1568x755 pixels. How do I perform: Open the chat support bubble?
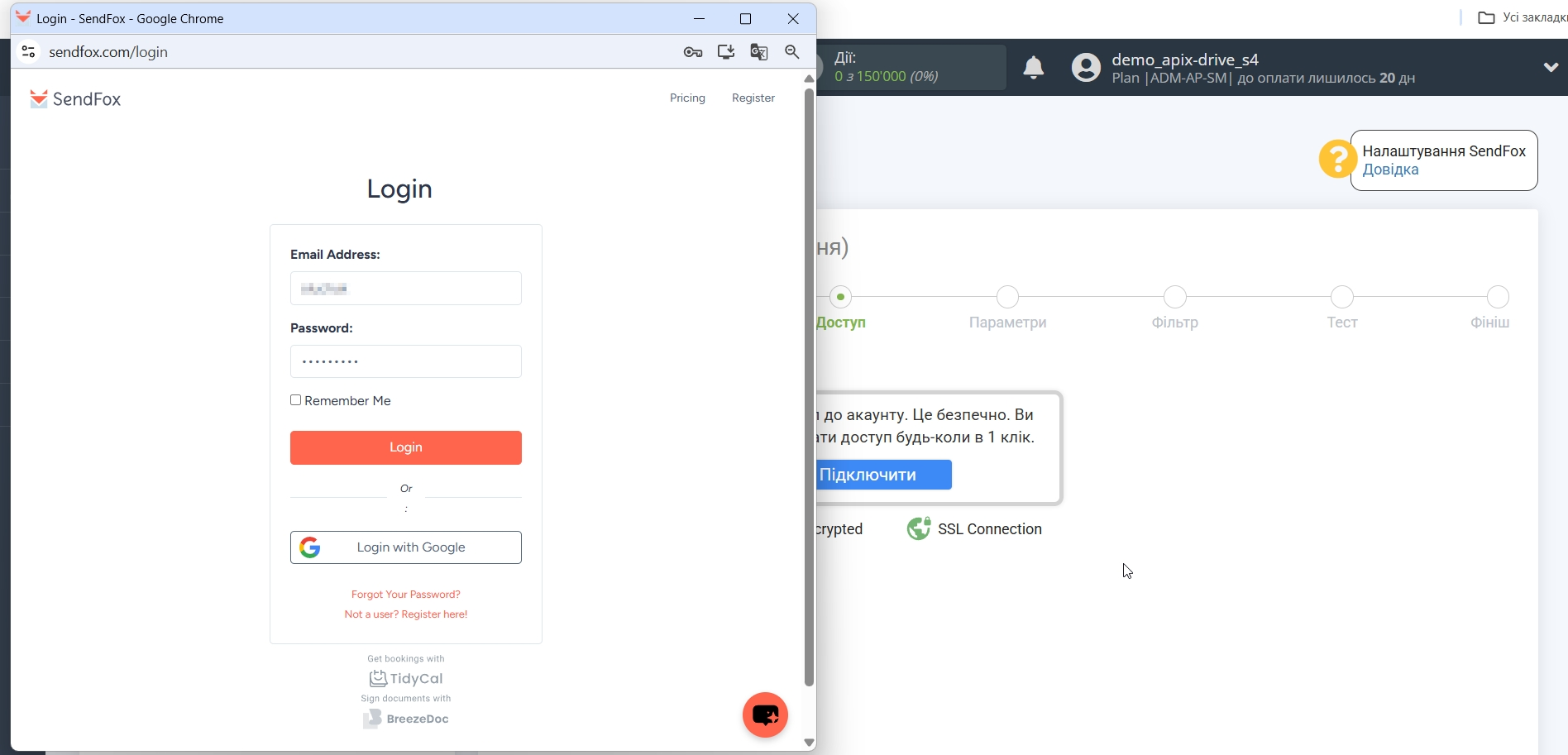(765, 715)
